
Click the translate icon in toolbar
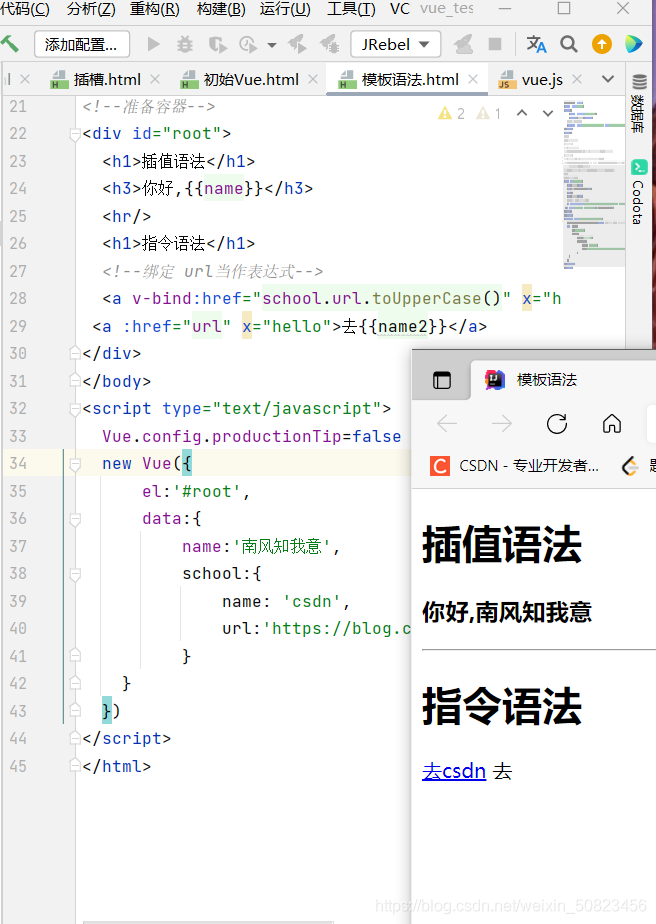[x=536, y=44]
